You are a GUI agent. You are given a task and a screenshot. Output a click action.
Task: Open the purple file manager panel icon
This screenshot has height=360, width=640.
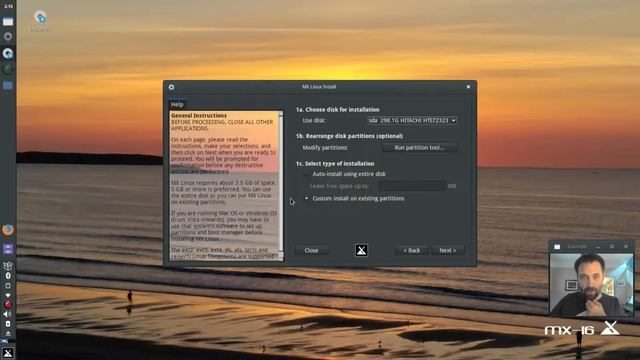(x=8, y=249)
